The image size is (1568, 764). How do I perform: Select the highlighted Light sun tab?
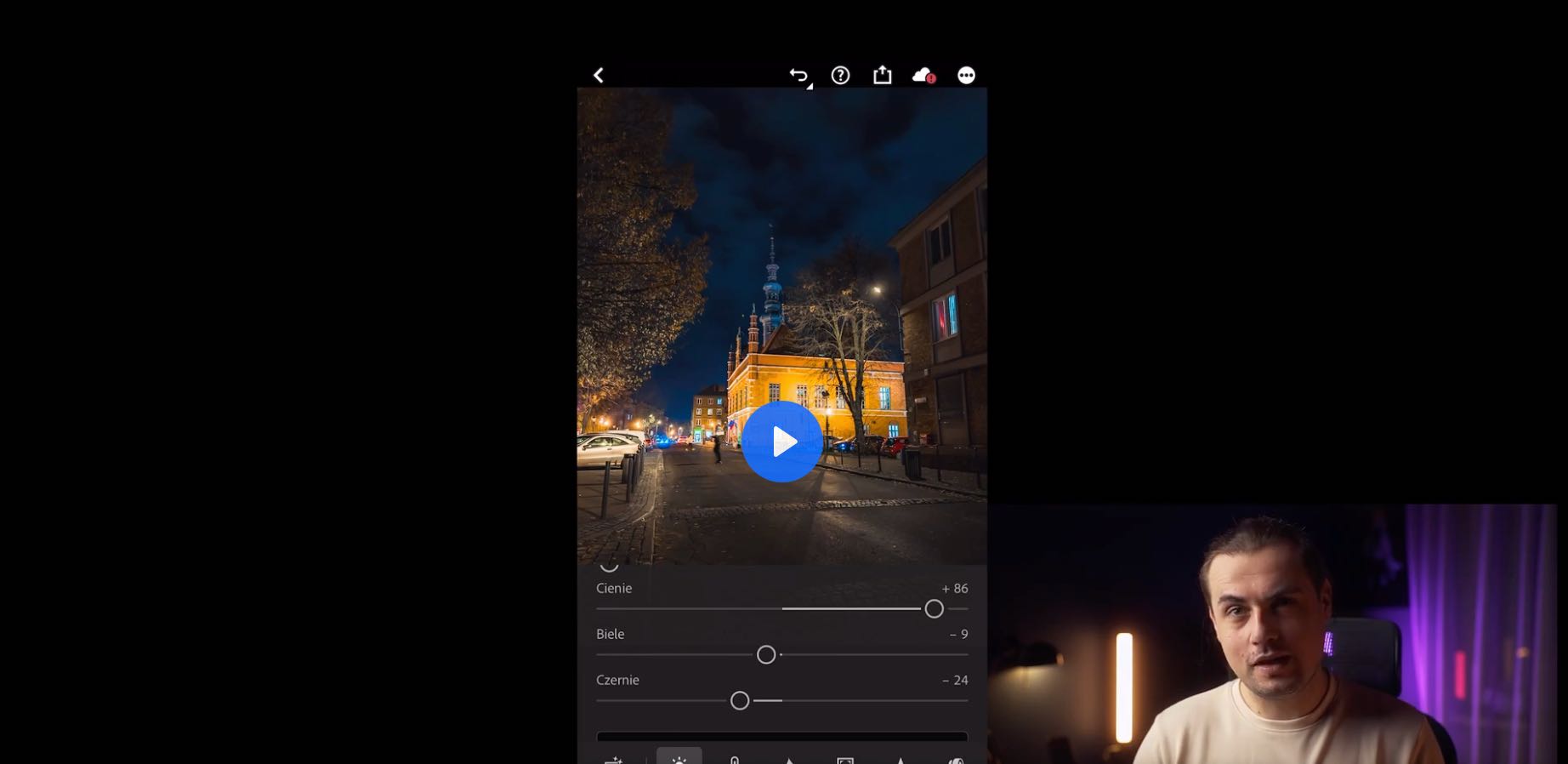[679, 757]
